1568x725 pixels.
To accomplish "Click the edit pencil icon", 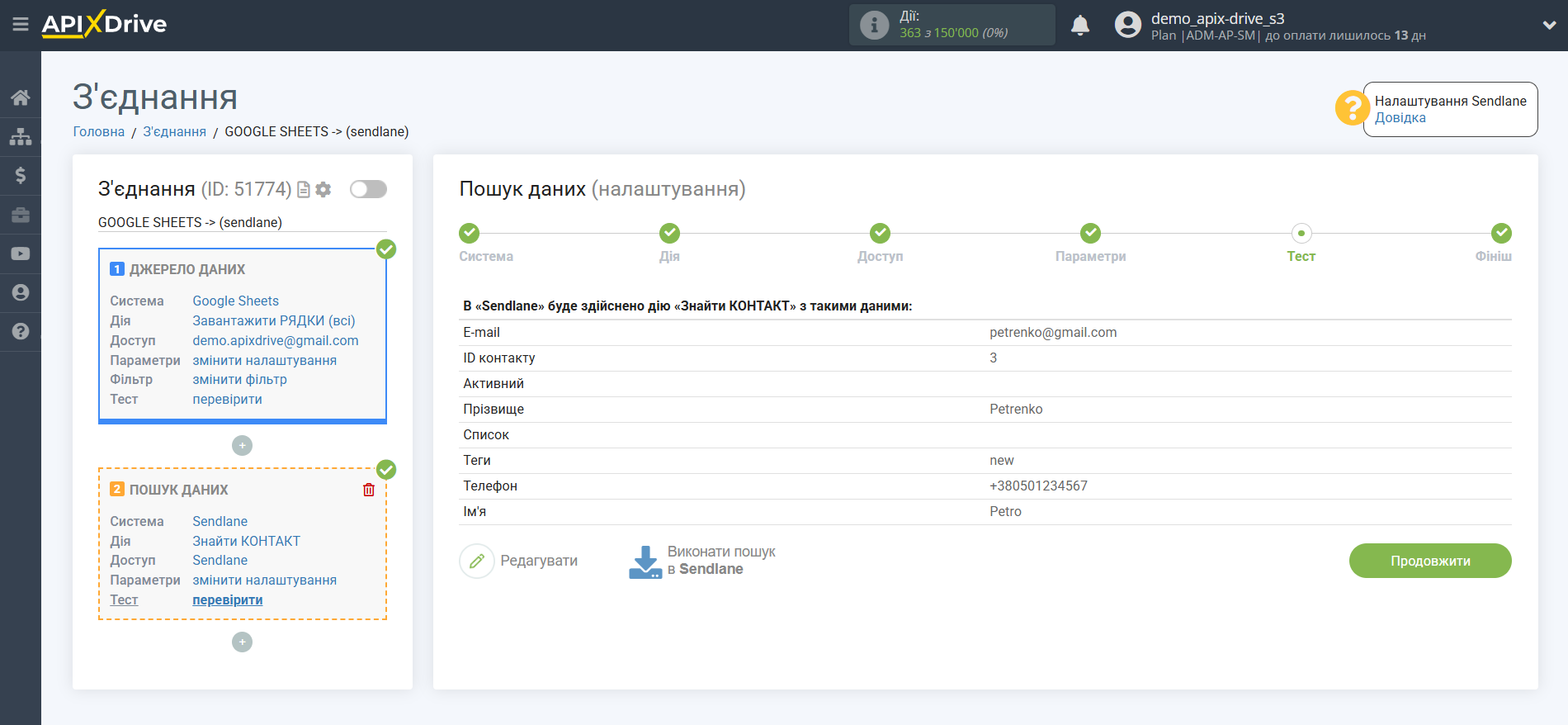I will click(x=477, y=562).
